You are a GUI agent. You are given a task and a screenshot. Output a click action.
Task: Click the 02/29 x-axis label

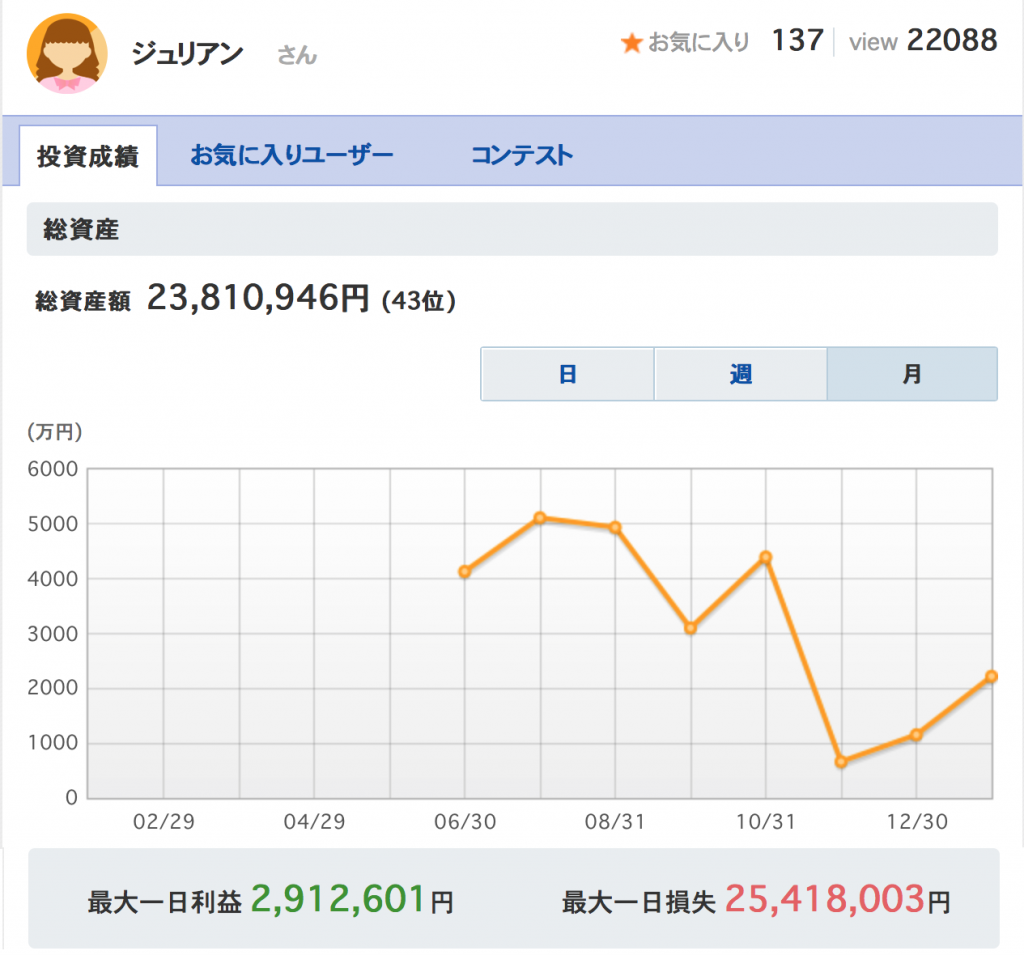point(164,821)
